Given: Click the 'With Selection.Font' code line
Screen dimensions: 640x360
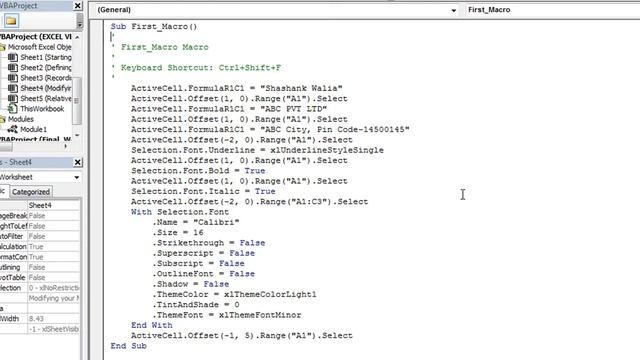Looking at the screenshot, I should (180, 212).
